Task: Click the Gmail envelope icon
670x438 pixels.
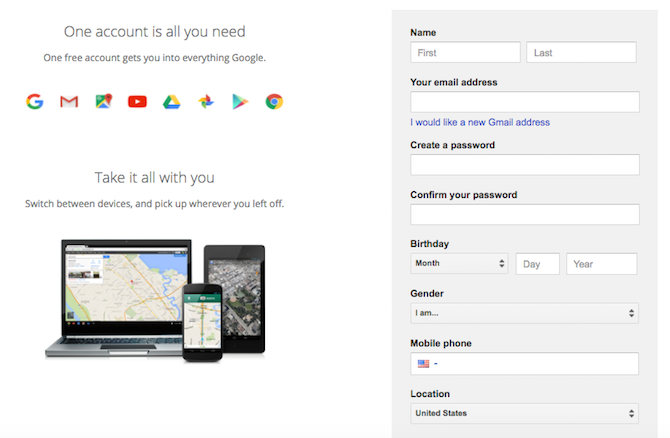Action: tap(69, 101)
